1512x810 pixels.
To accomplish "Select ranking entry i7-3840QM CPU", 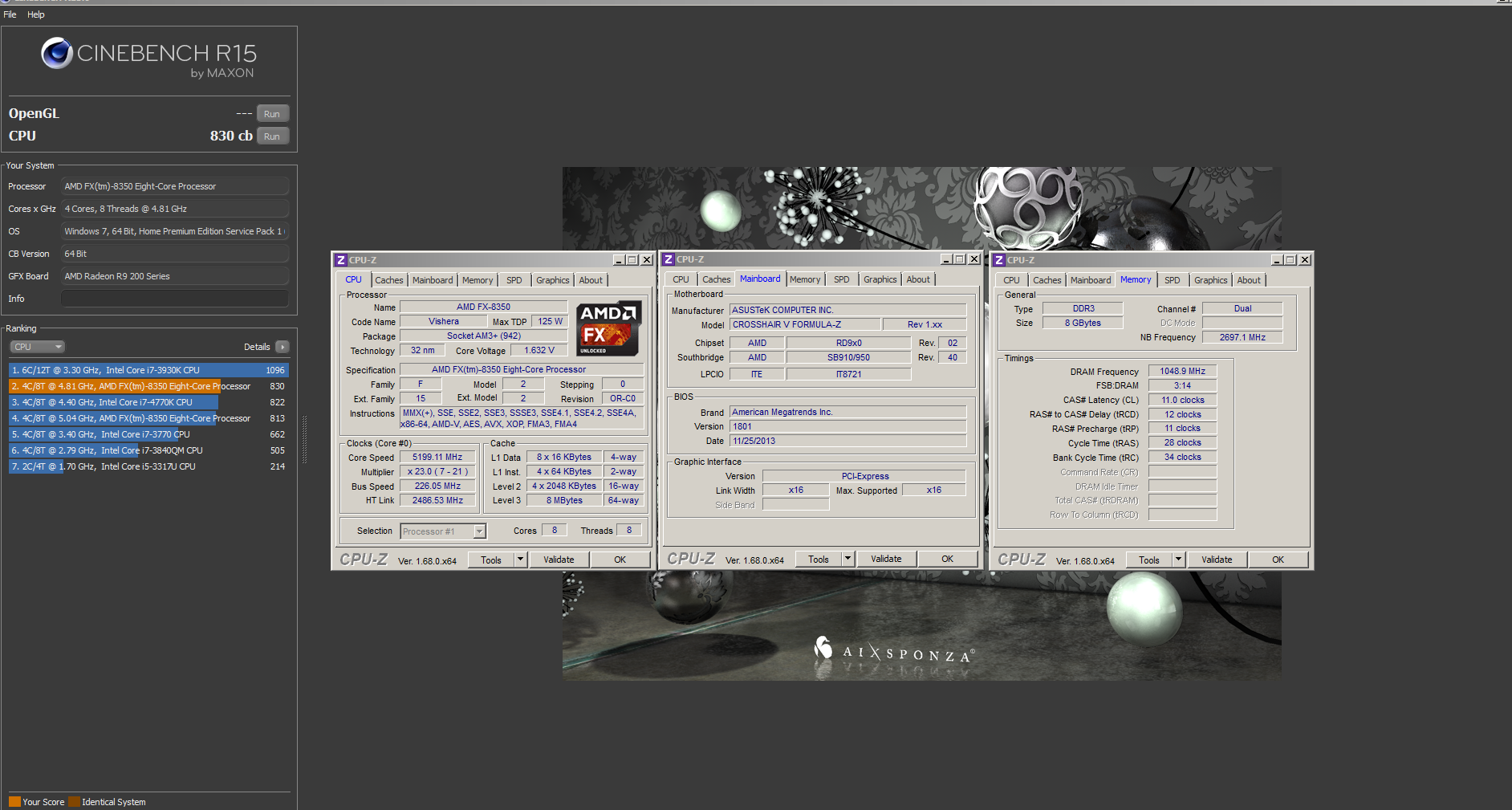I will tap(148, 450).
